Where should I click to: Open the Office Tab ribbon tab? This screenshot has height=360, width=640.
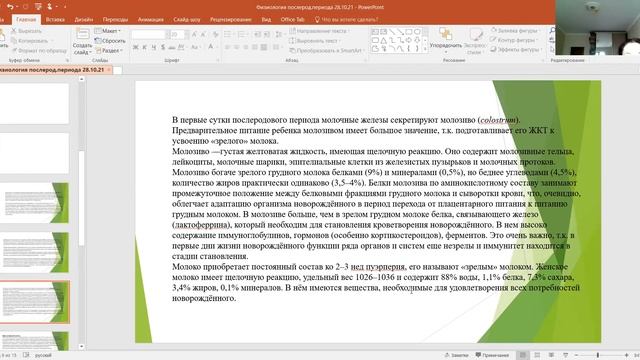click(293, 19)
